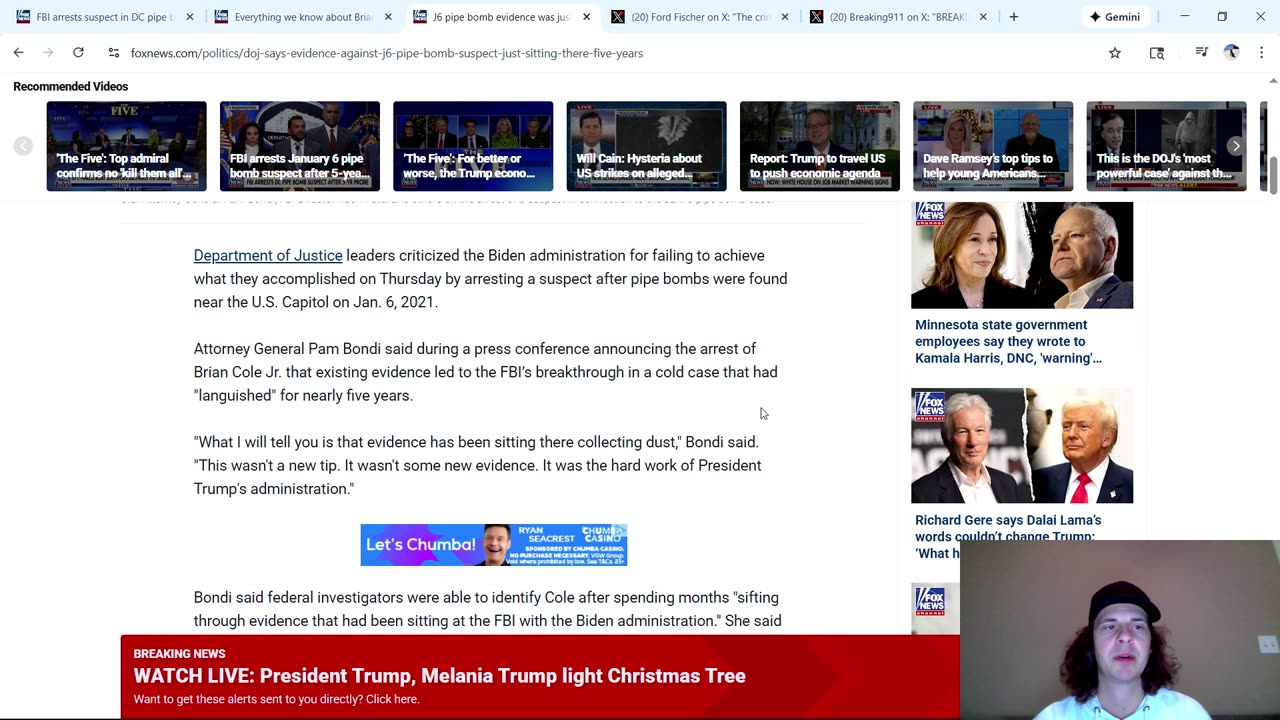Play 'Report: Trump to travel US' video

820,146
